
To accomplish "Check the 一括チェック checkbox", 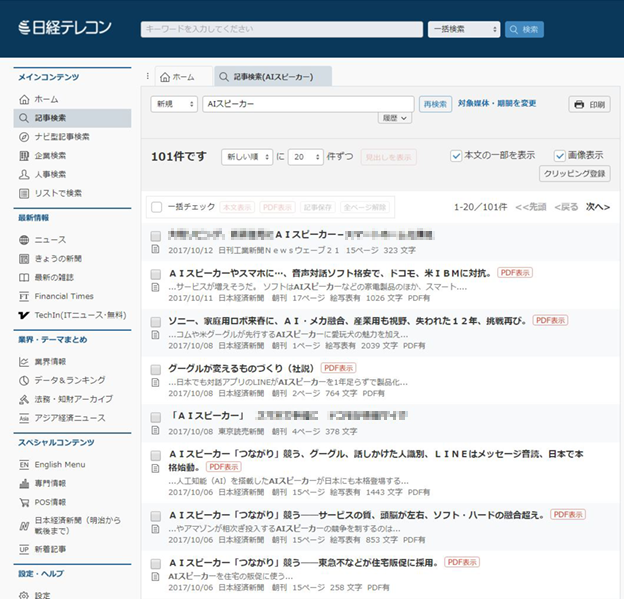I will click(x=156, y=207).
